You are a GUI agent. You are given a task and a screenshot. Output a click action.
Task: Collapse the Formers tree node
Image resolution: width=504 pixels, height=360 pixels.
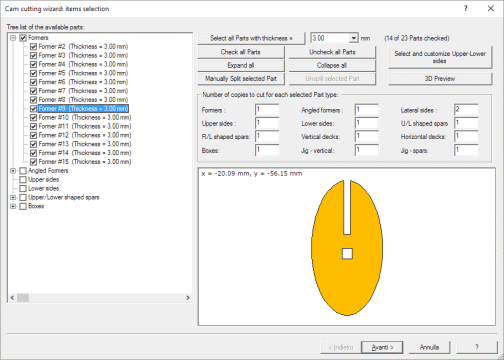click(13, 38)
